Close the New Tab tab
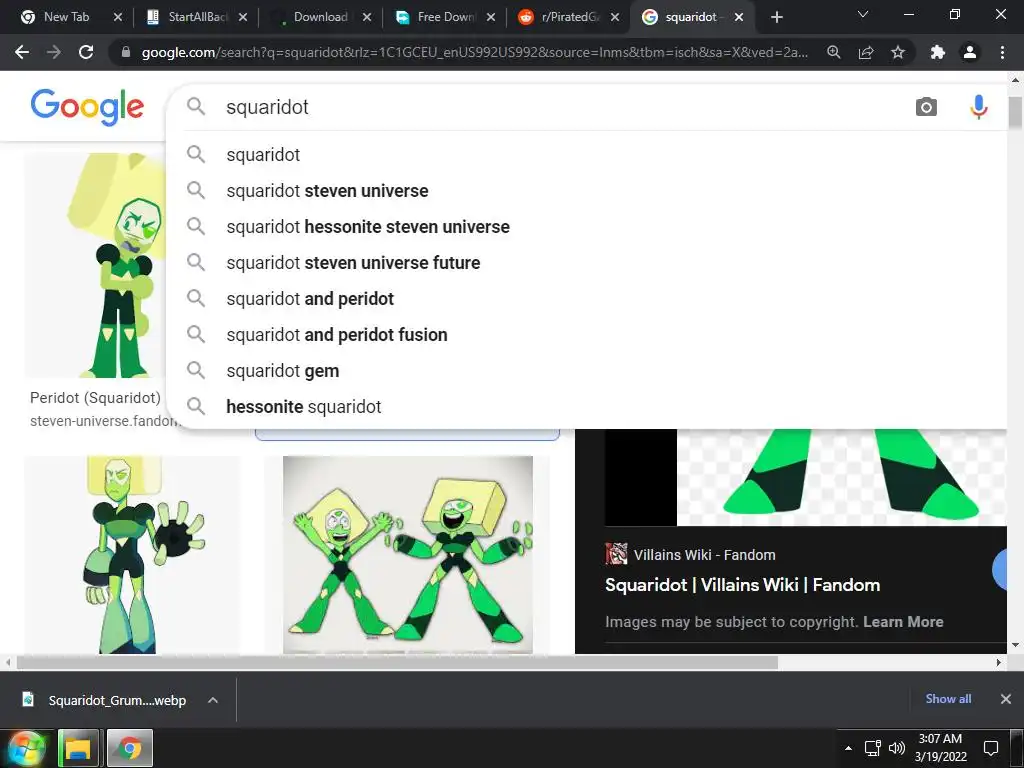Viewport: 1024px width, 768px height. pos(118,17)
